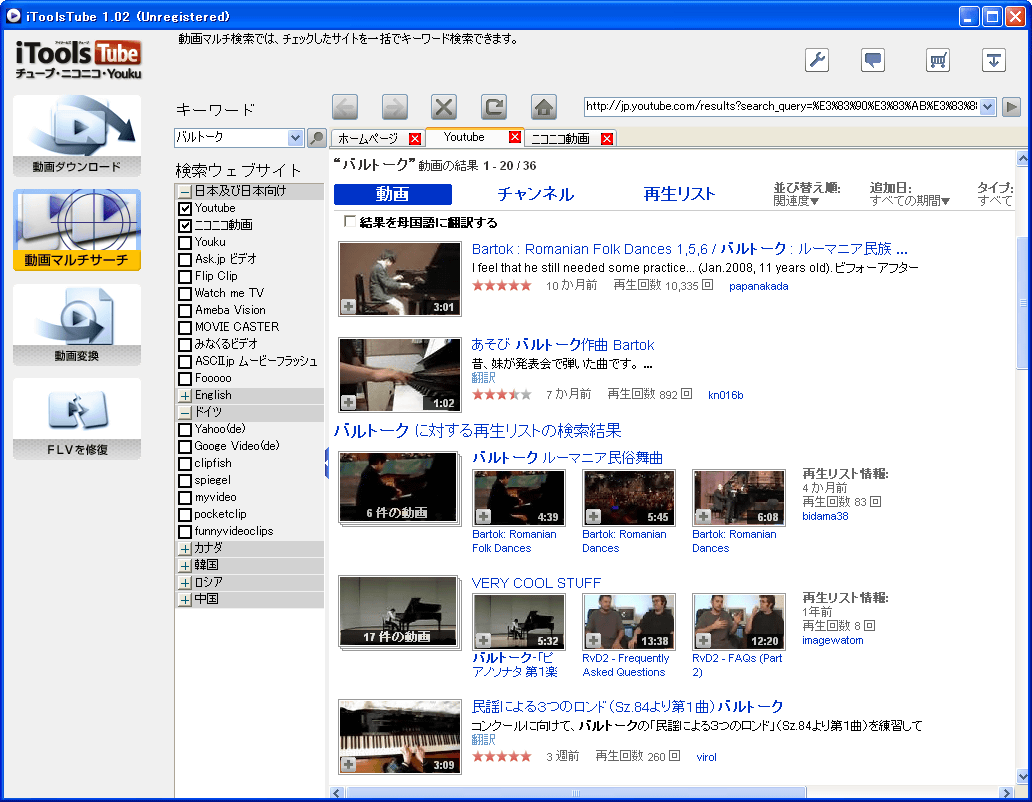Open Bartok Romanian Folk Dances 1,5,6 link
The image size is (1032, 802).
689,249
